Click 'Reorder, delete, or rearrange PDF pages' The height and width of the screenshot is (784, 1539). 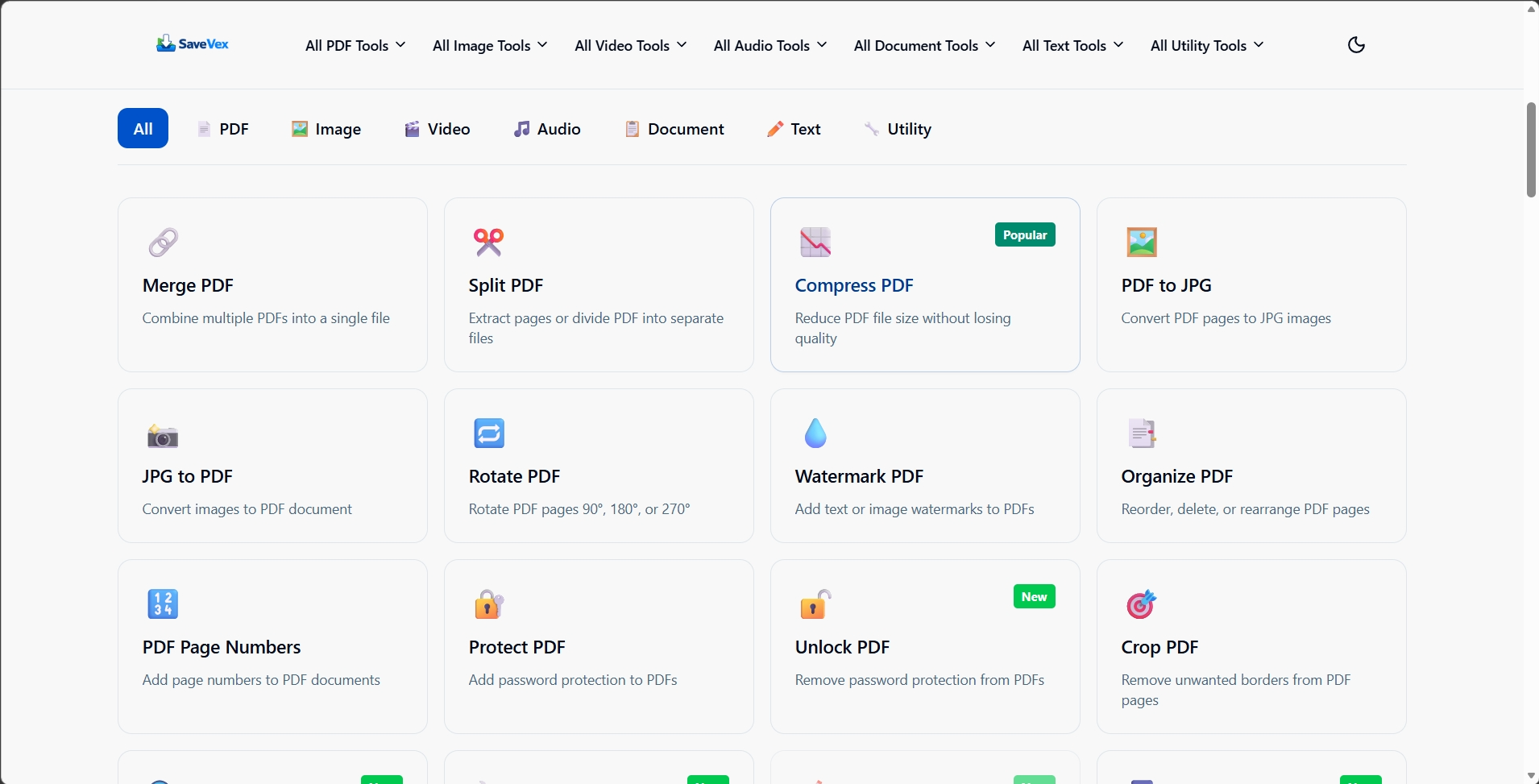click(x=1245, y=509)
